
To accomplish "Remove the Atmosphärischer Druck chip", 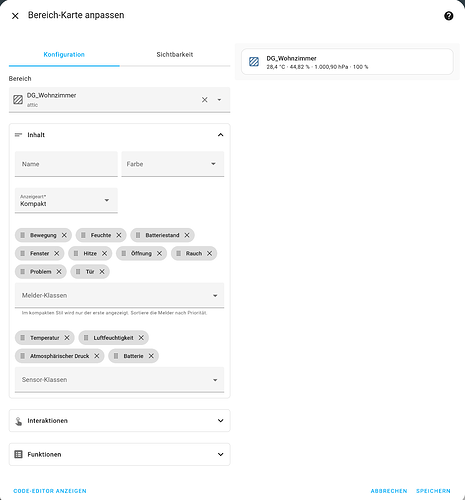I will click(97, 356).
